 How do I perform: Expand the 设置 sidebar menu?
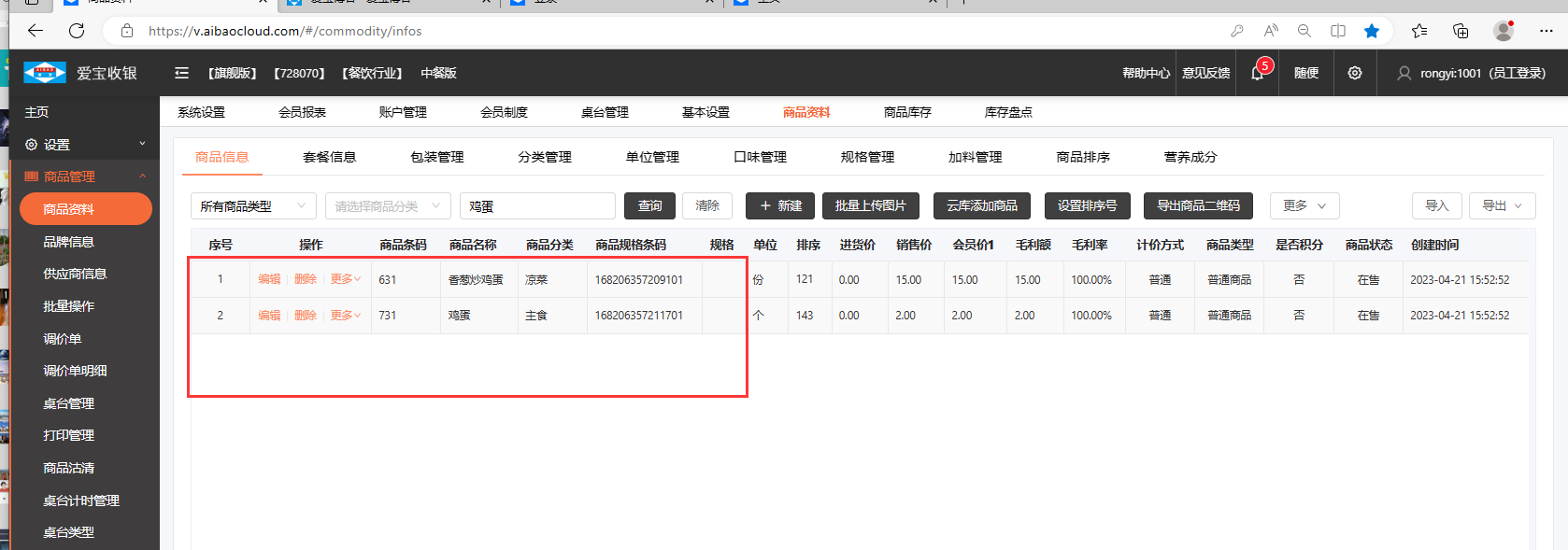click(x=85, y=145)
